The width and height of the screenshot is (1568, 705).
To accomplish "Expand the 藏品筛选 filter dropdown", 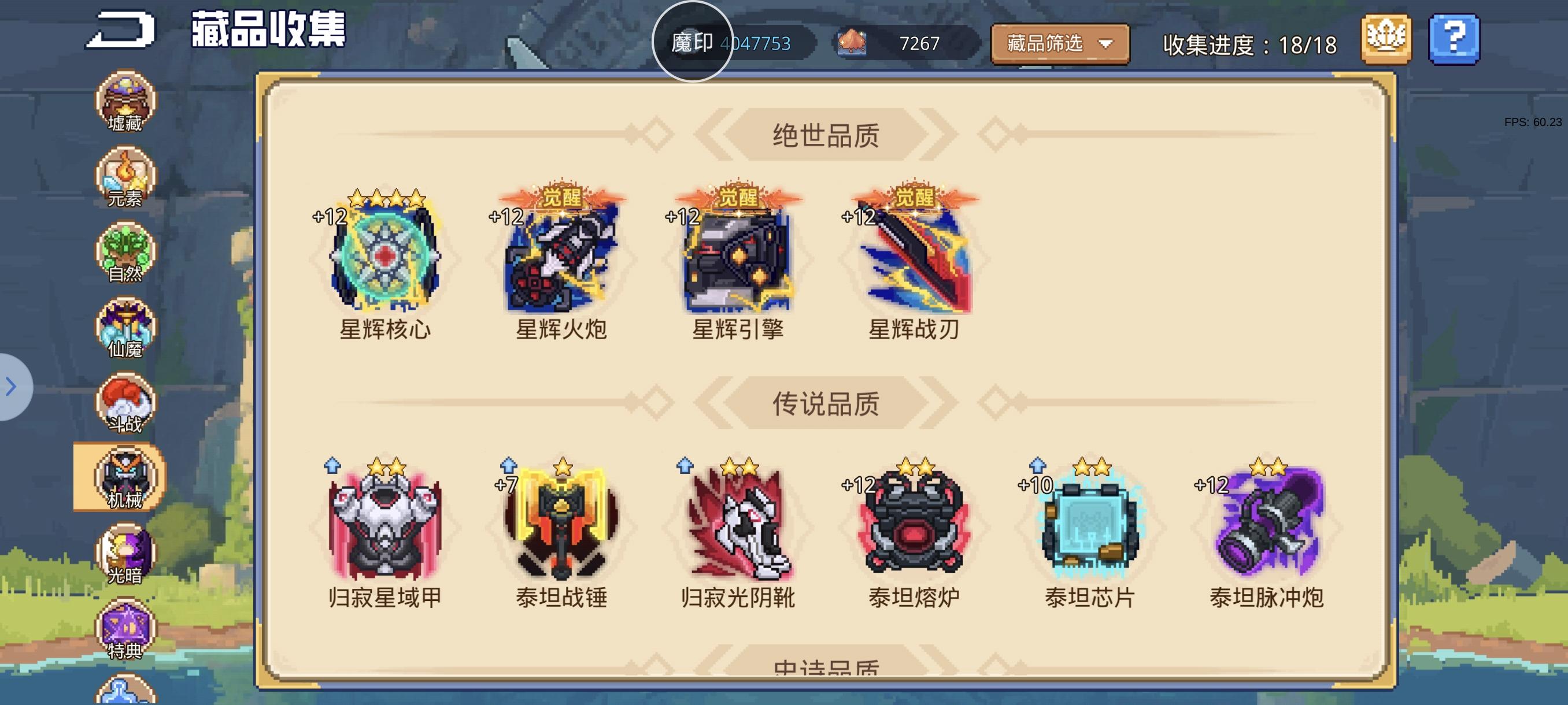I will 1060,44.
